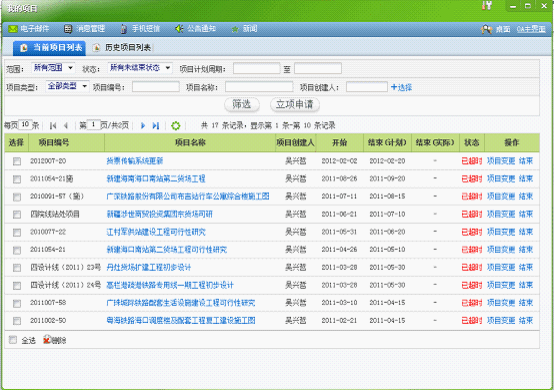Focus the 项目编号 input field
The image size is (554, 390).
pyautogui.click(x=156, y=87)
